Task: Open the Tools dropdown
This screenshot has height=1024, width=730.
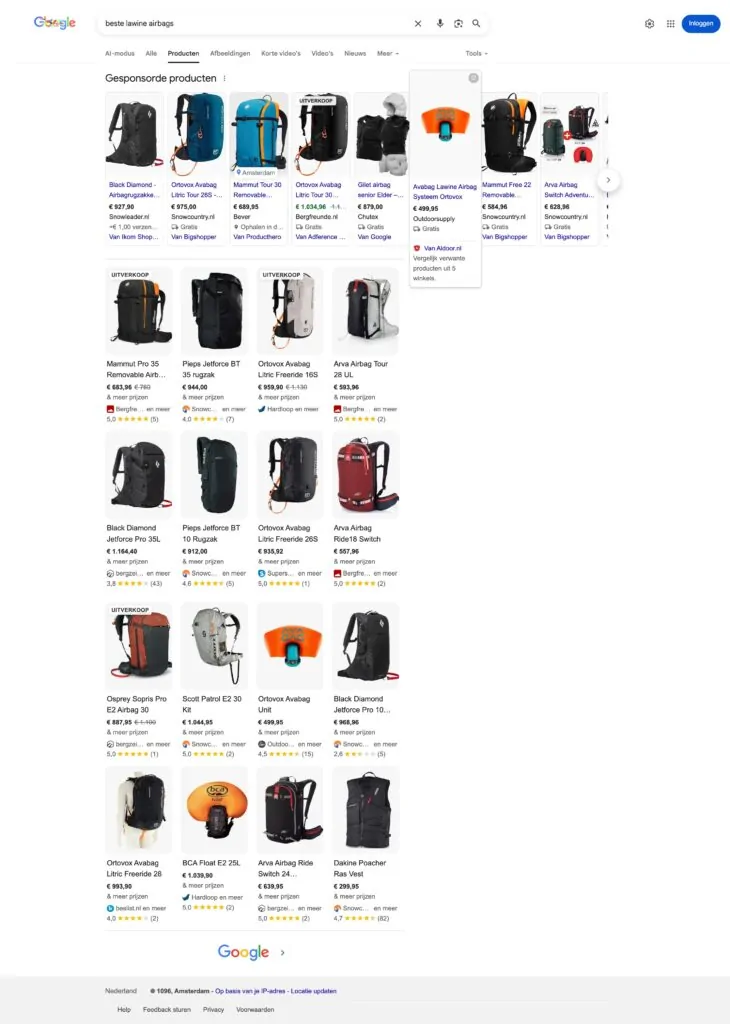Action: click(x=477, y=54)
